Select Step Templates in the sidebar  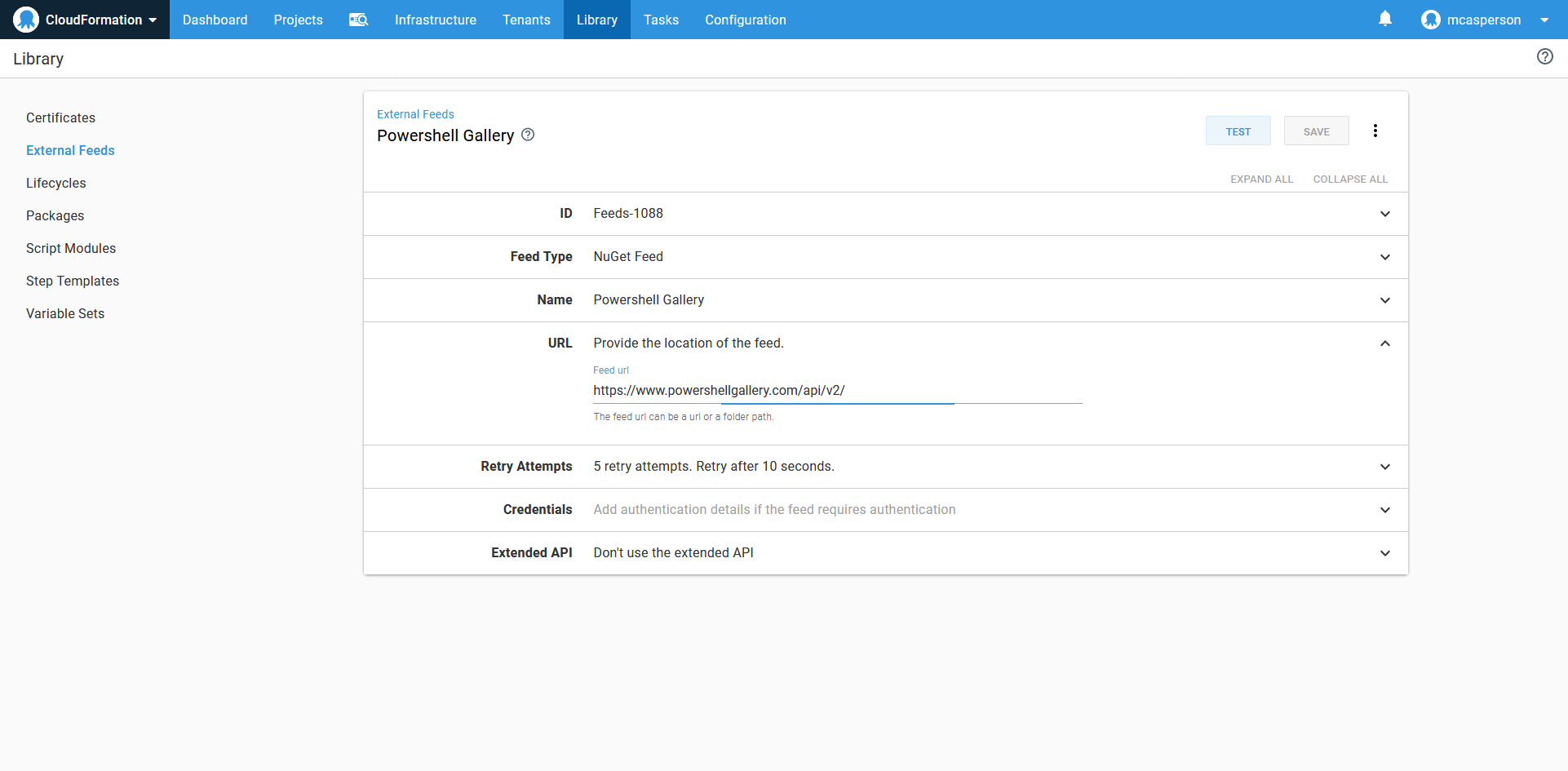click(73, 281)
